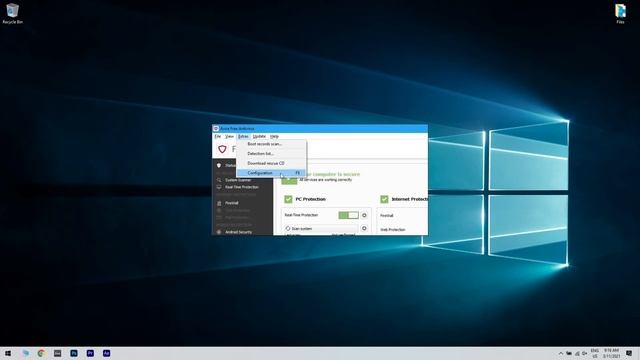Click Android Security sidebar icon
Image resolution: width=640 pixels, height=360 pixels.
[219, 232]
